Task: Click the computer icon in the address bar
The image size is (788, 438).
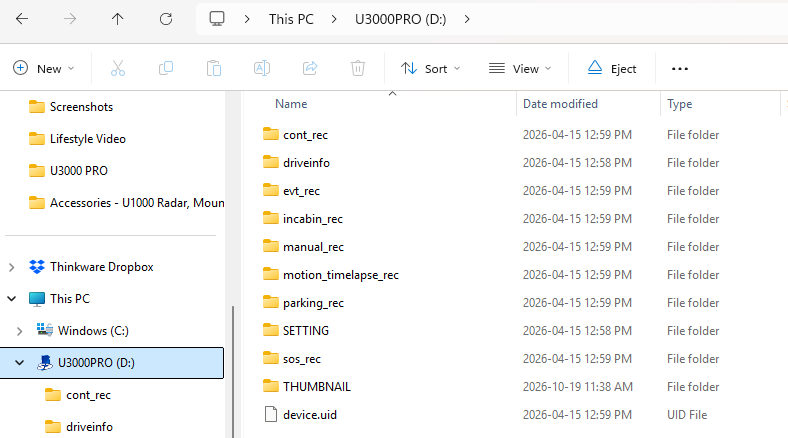Action: [x=217, y=19]
